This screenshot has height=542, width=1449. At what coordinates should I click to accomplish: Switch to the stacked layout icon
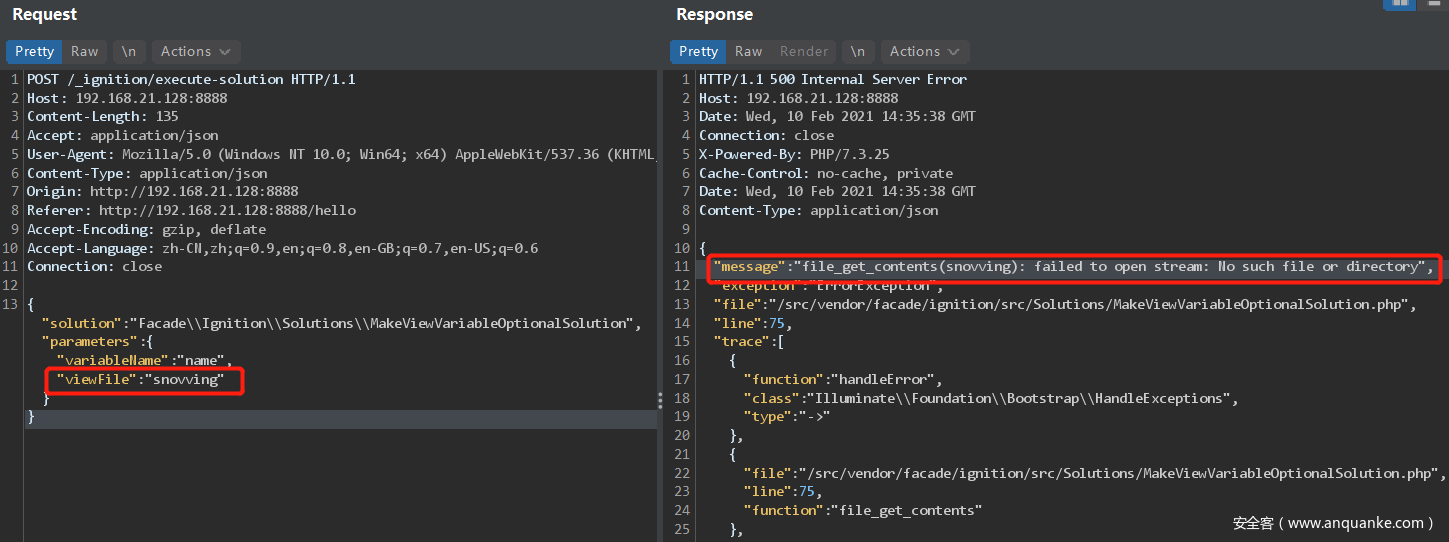(1432, 4)
